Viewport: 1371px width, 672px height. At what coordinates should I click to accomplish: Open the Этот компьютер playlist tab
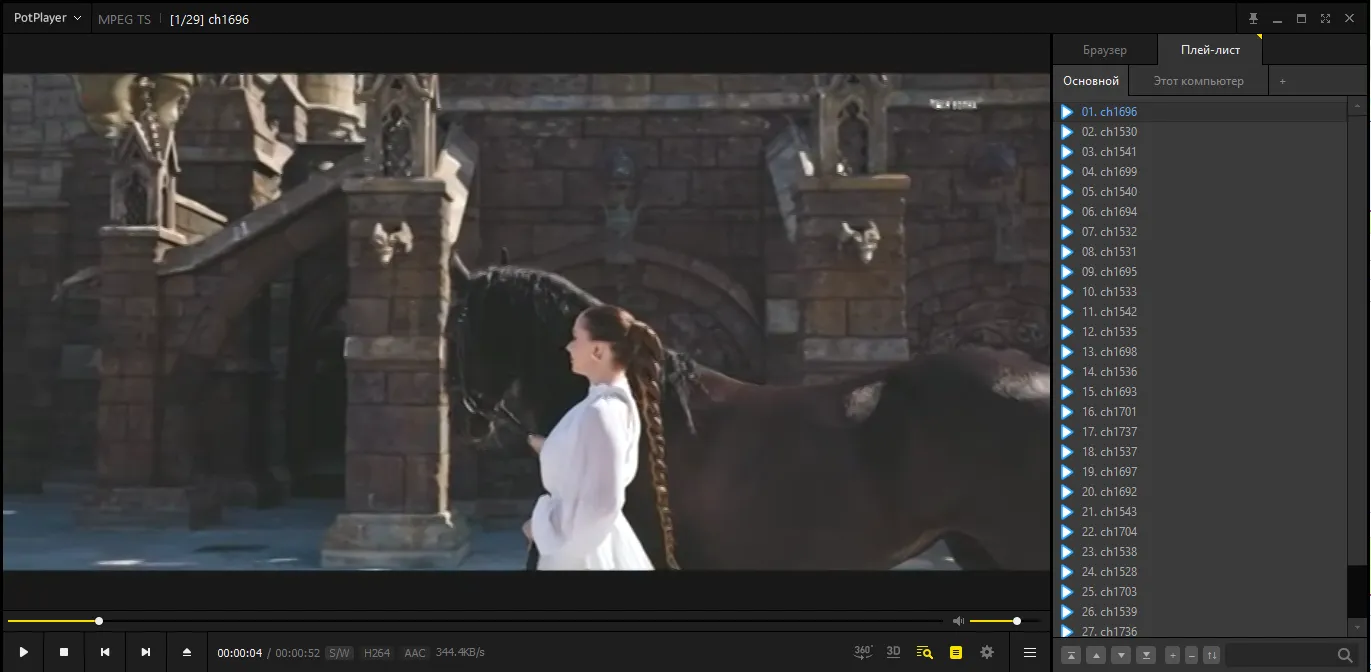pos(1198,81)
